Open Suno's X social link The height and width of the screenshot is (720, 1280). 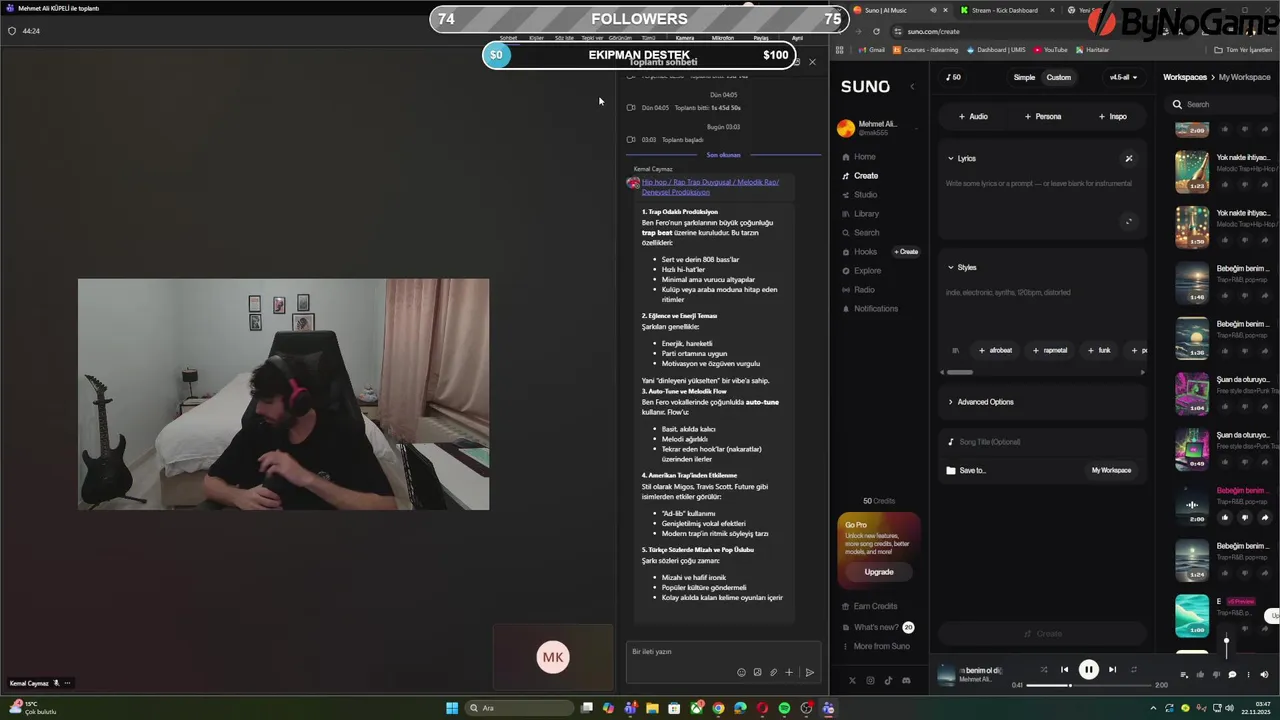click(852, 681)
